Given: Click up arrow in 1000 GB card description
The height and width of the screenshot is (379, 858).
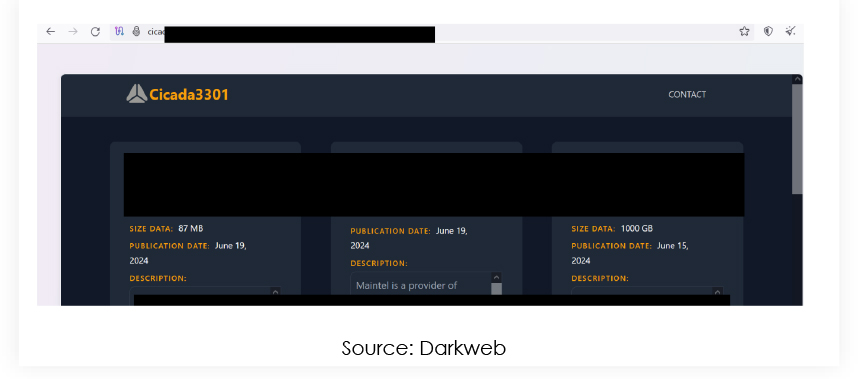Looking at the screenshot, I should pos(718,292).
